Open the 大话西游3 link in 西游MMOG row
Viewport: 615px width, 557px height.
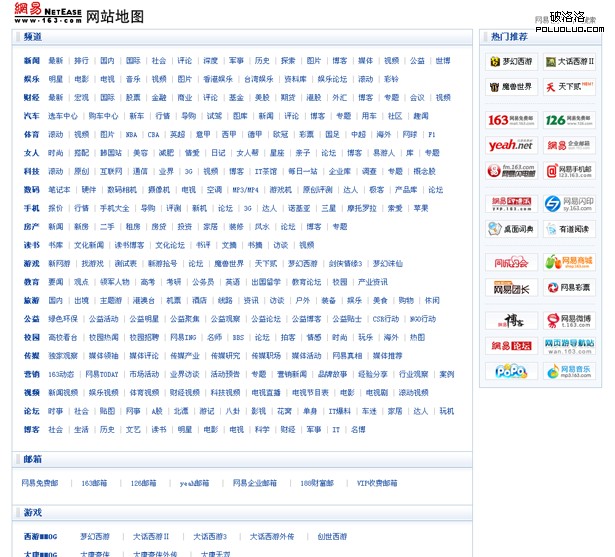210,536
